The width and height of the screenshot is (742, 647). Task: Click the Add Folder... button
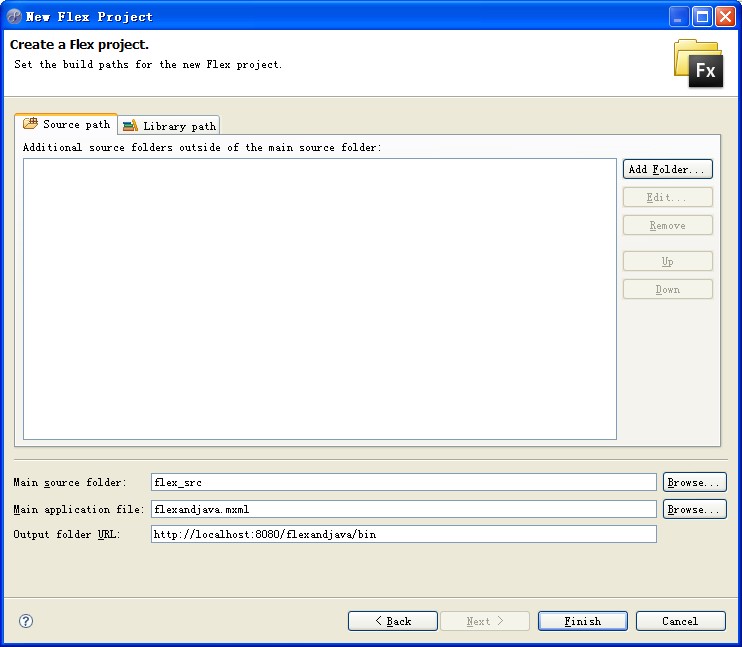pos(667,169)
